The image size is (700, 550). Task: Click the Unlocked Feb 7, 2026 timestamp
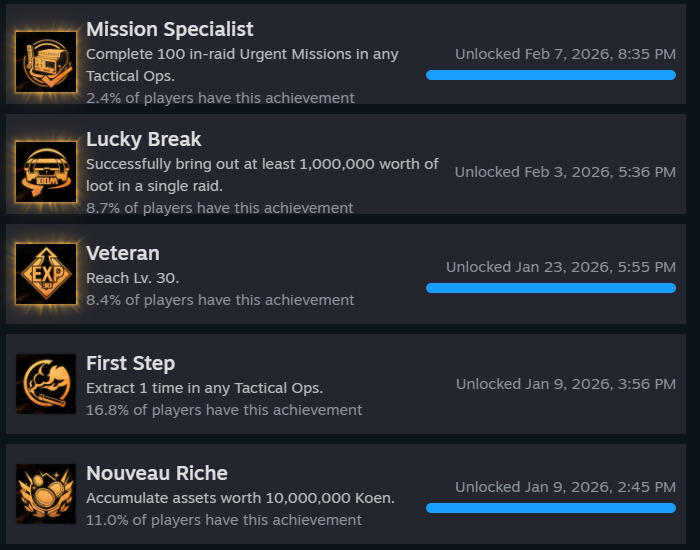tap(565, 53)
